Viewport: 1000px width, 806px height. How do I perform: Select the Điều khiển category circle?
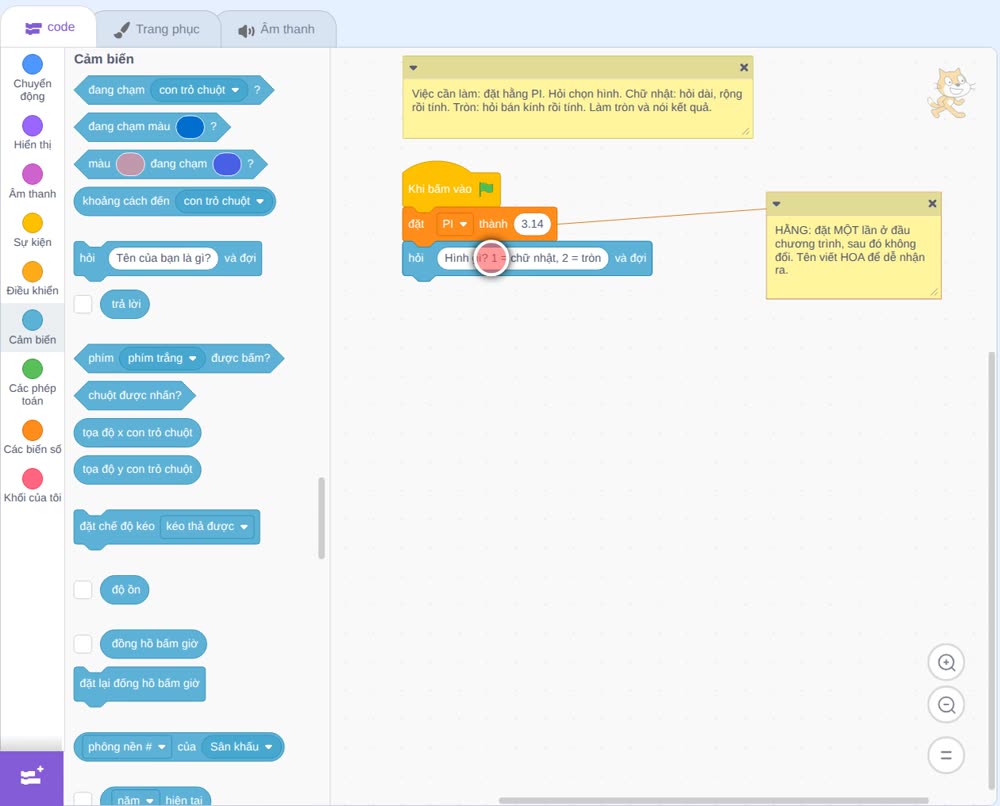(33, 272)
